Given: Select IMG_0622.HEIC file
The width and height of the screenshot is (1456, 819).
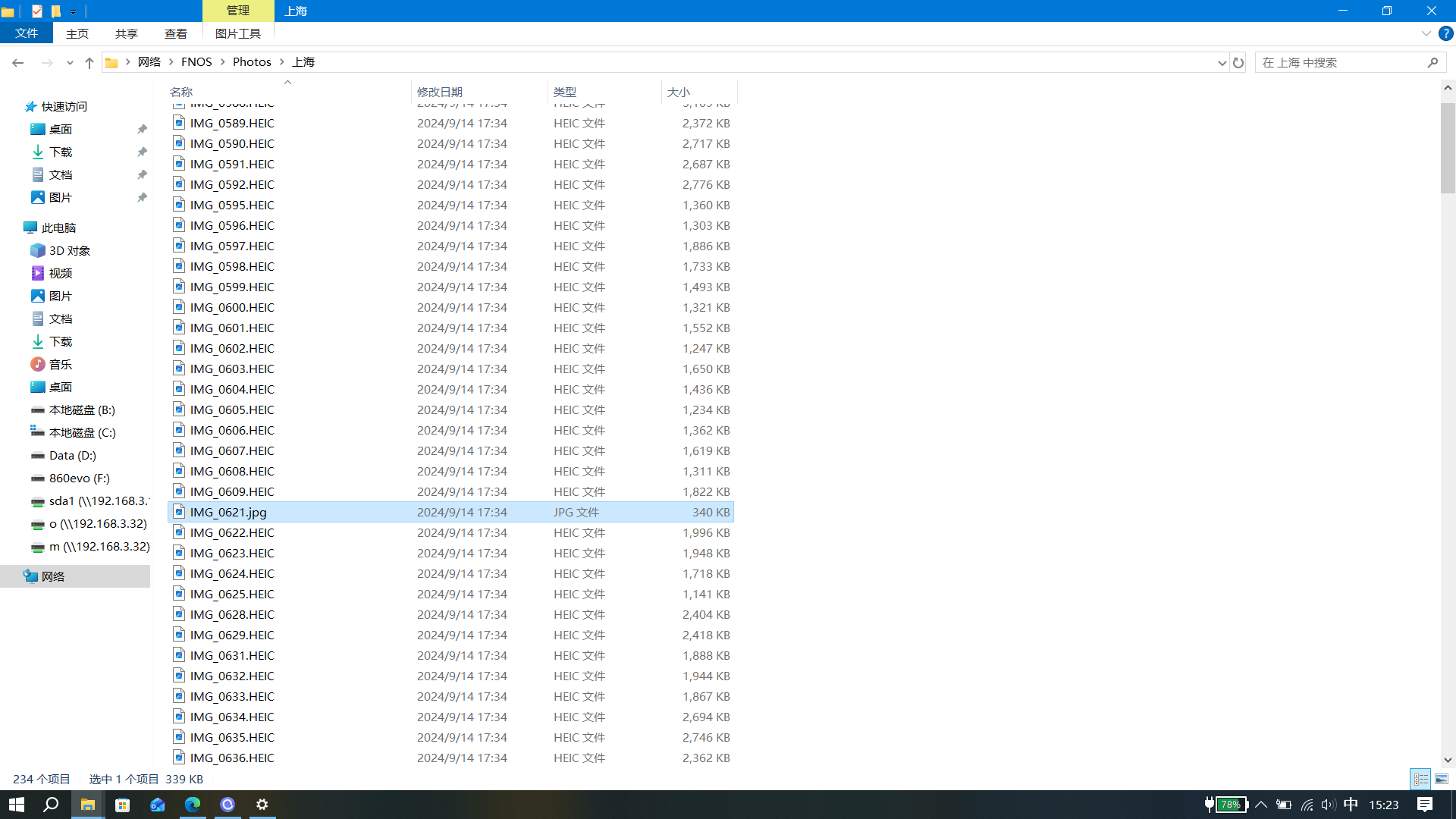Looking at the screenshot, I should [232, 532].
